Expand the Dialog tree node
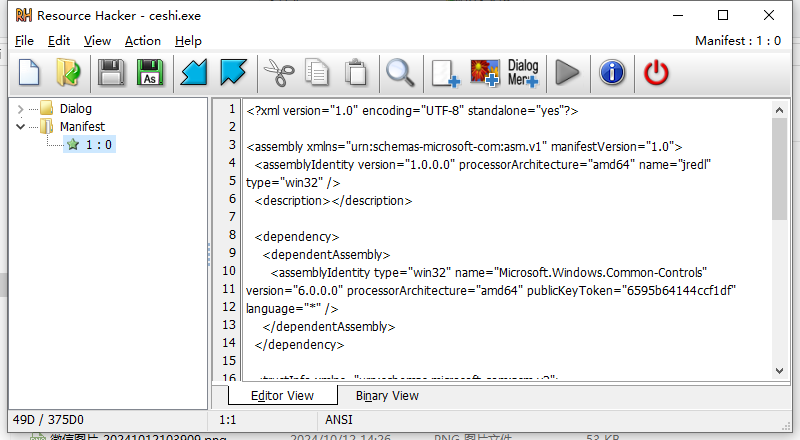 point(21,109)
